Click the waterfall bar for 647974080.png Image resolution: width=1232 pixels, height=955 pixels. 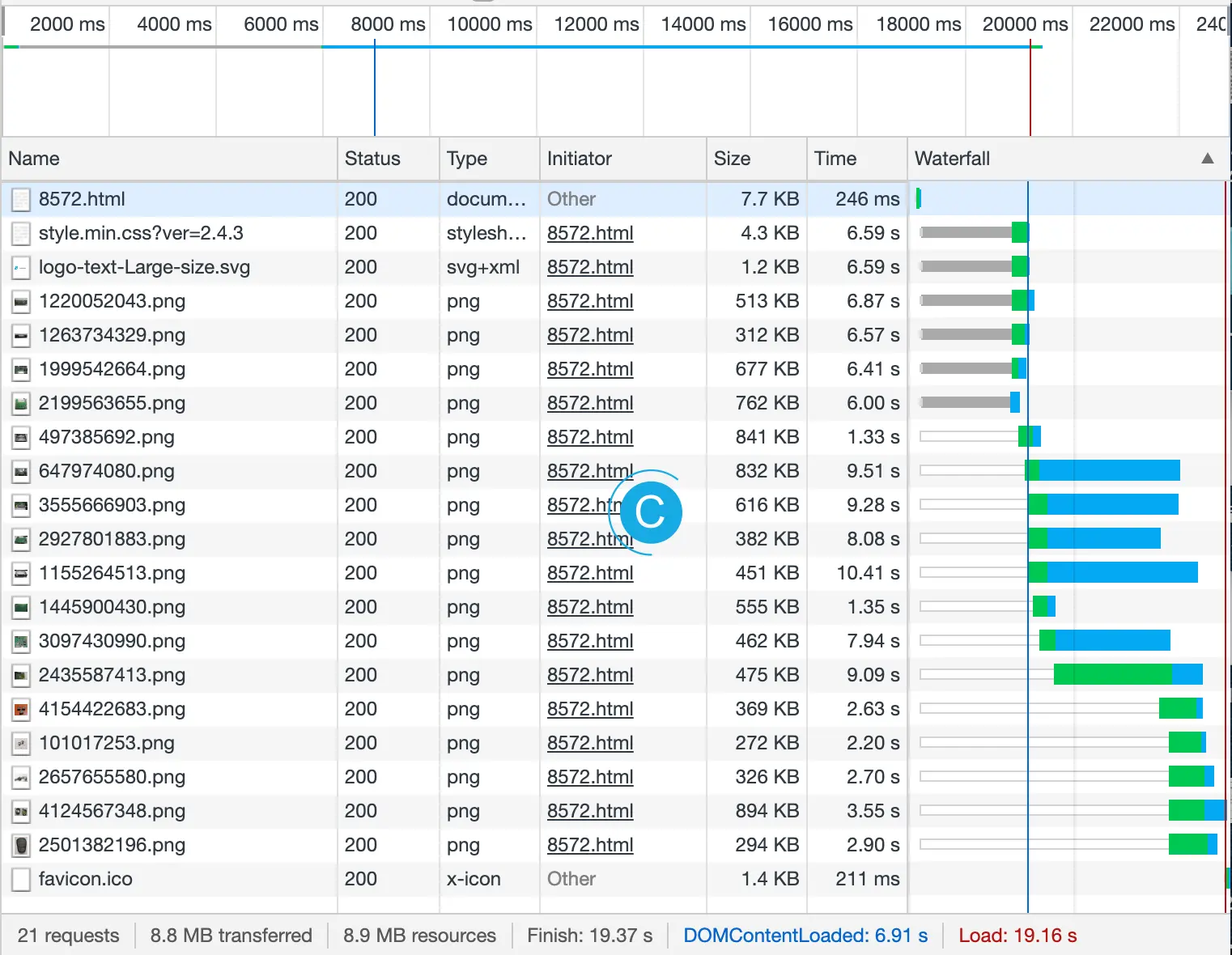pyautogui.click(x=1102, y=470)
